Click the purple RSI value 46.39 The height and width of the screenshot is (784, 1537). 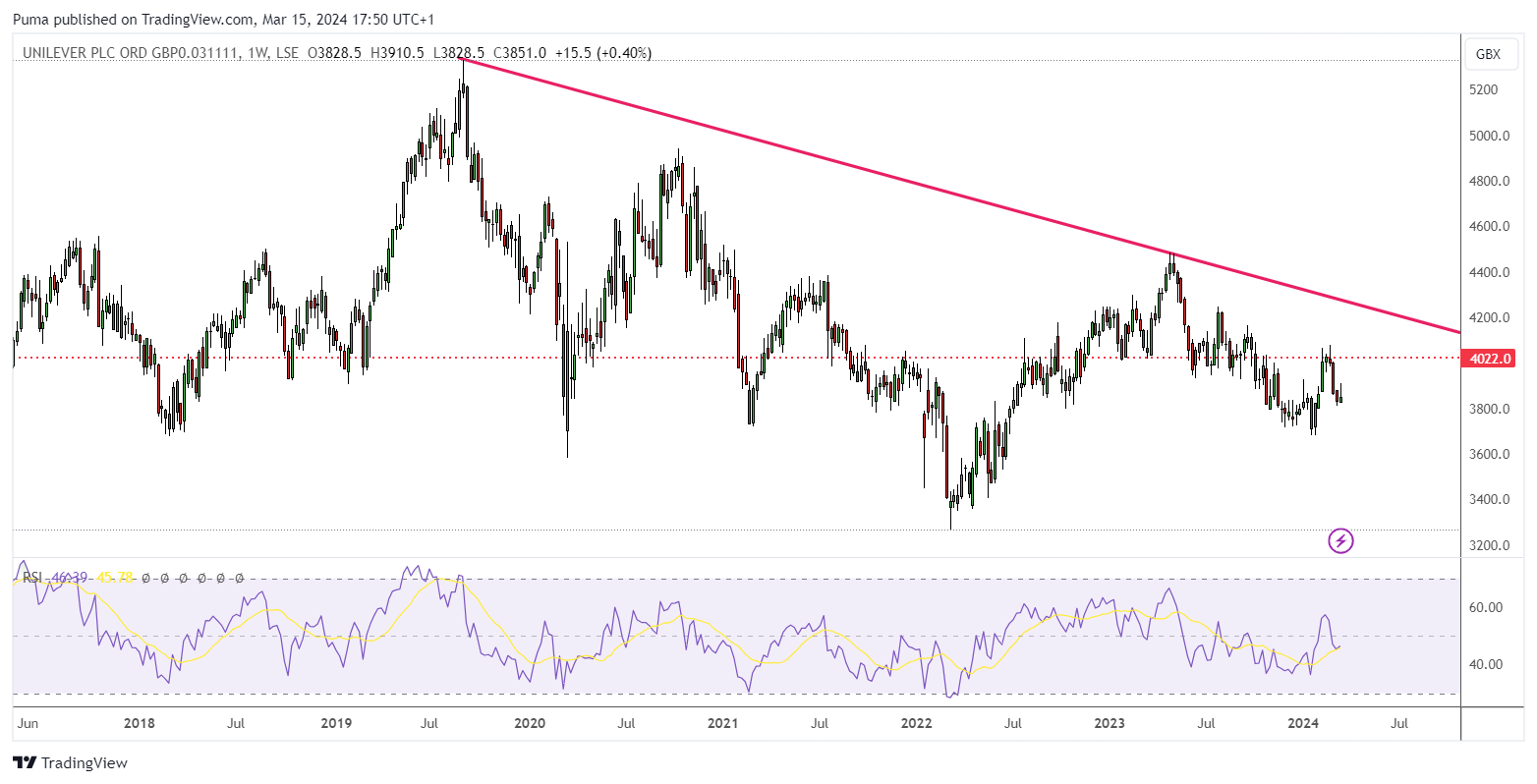[69, 578]
